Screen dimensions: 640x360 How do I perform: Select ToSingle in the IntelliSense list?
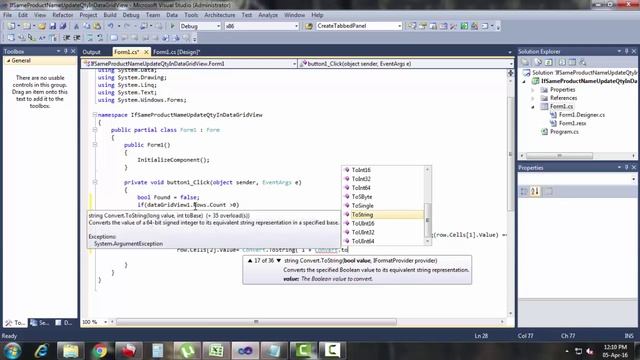point(384,206)
